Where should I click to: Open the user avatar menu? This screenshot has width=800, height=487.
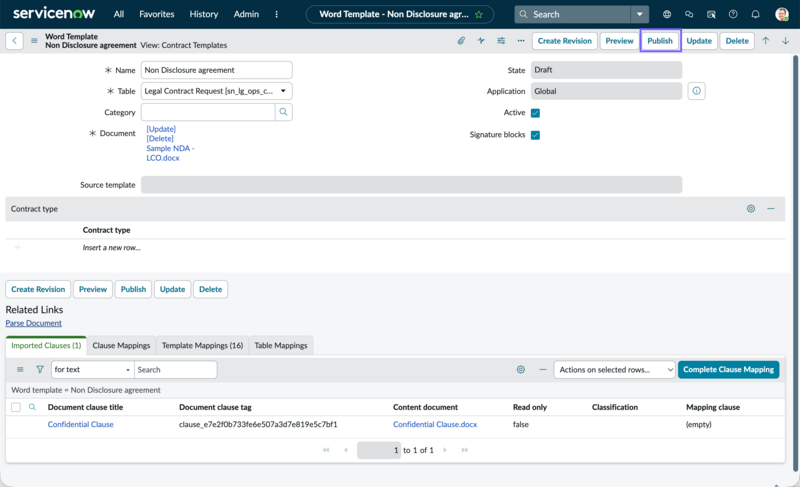click(782, 14)
